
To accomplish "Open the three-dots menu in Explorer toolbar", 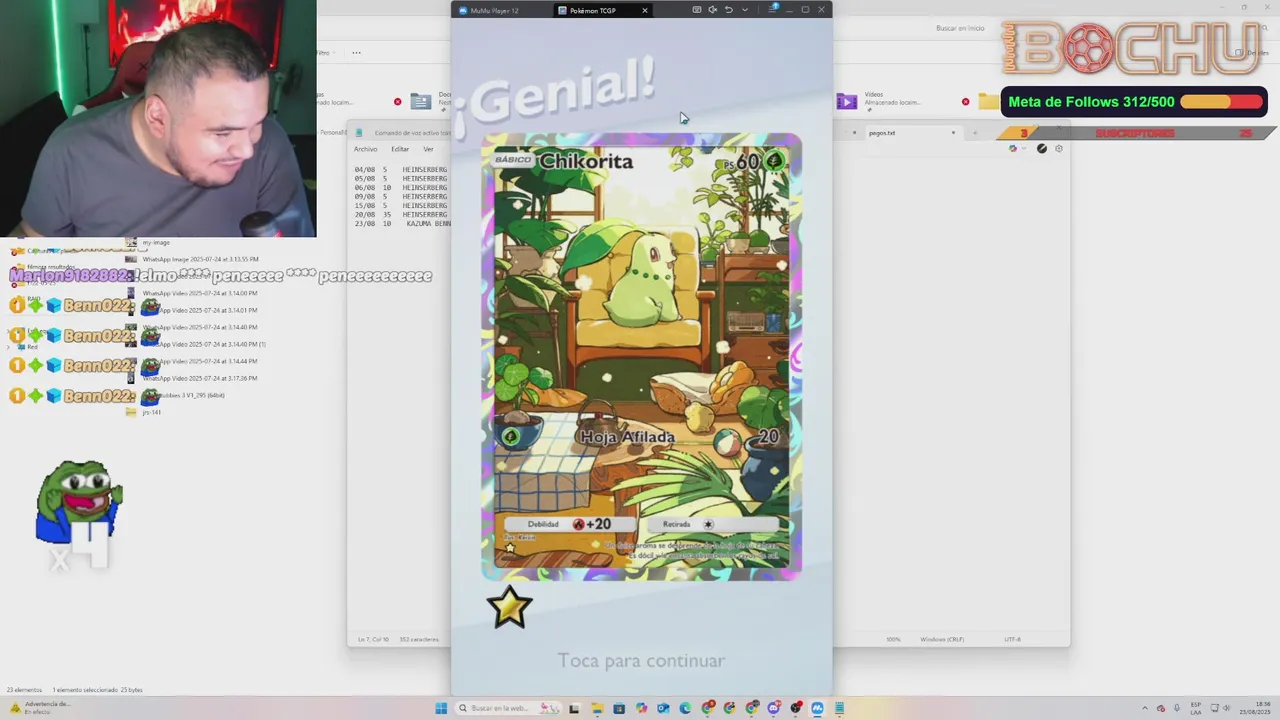I will (x=356, y=52).
